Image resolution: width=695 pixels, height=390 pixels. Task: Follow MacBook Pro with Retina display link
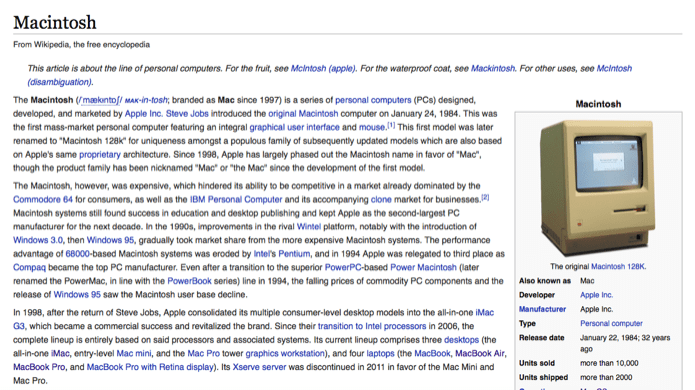click(x=150, y=367)
